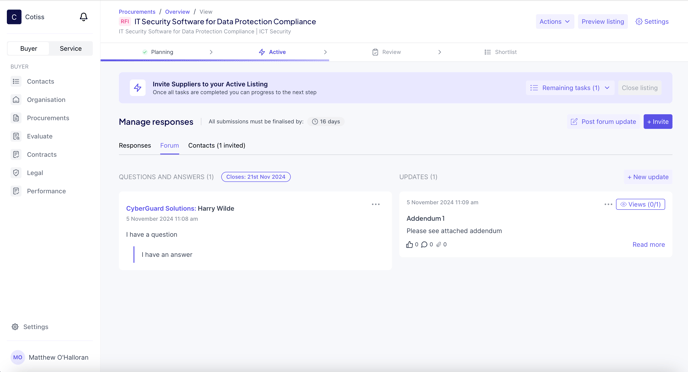Click Matthew O'Halloran user name
Viewport: 688px width, 372px height.
pos(58,358)
